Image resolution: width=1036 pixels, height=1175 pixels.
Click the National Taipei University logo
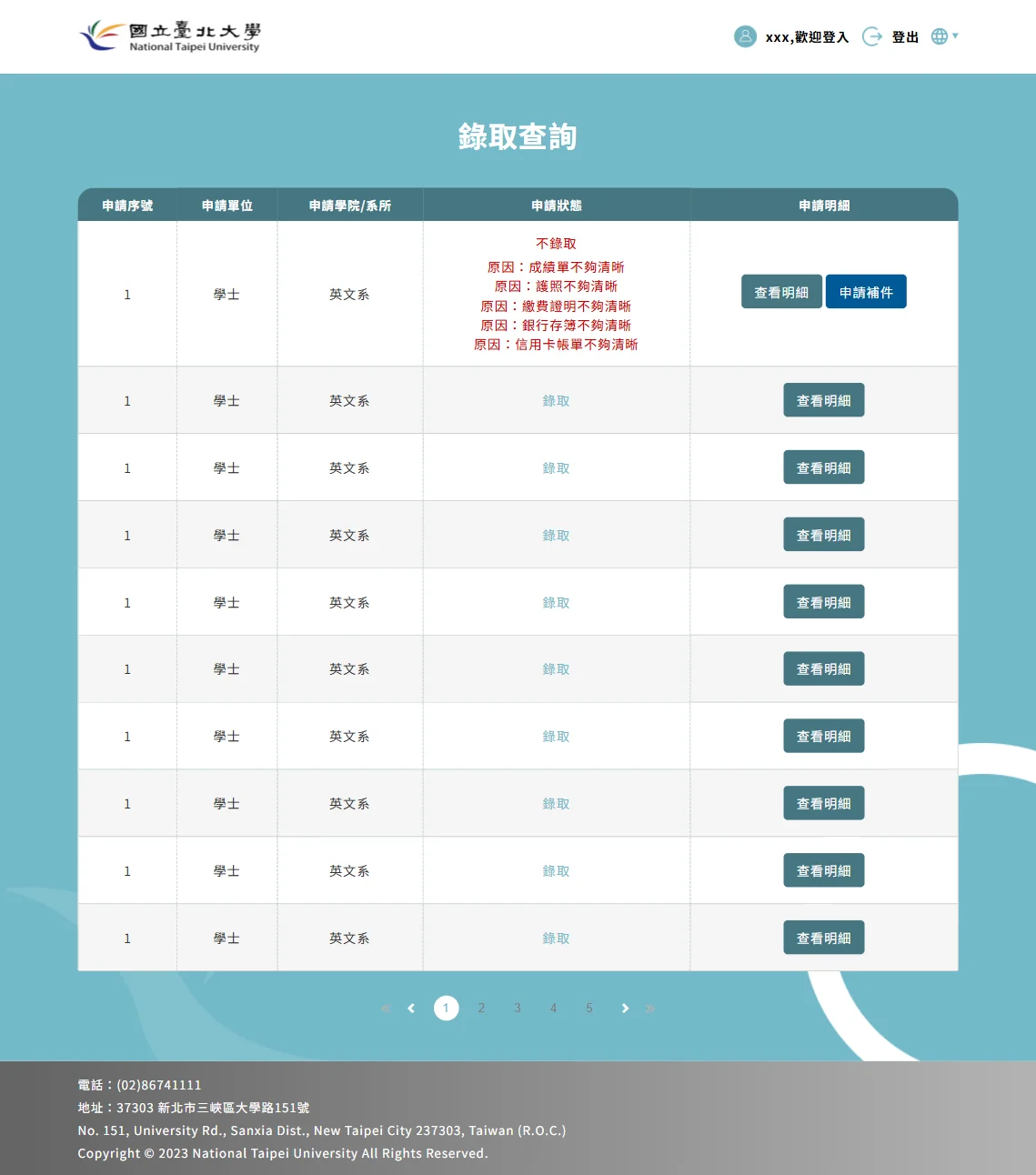[x=170, y=36]
